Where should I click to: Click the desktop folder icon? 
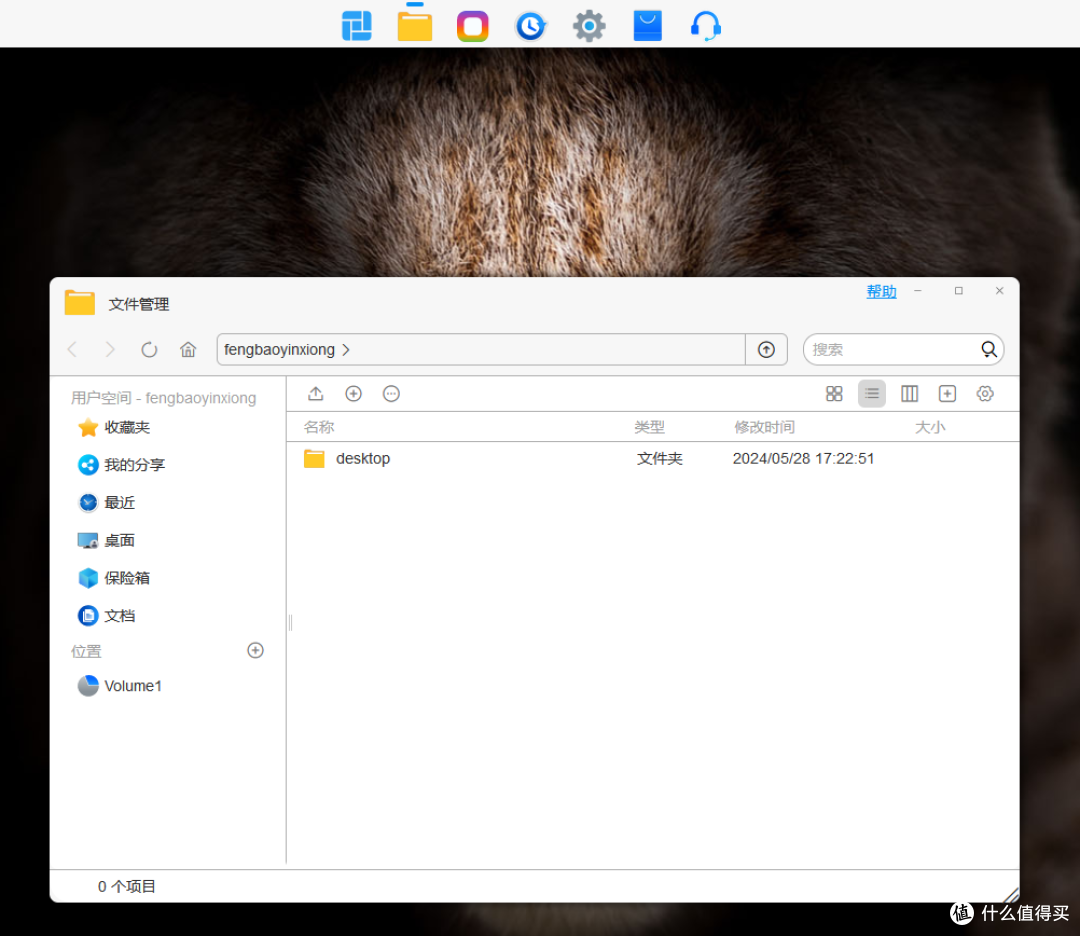coord(314,459)
